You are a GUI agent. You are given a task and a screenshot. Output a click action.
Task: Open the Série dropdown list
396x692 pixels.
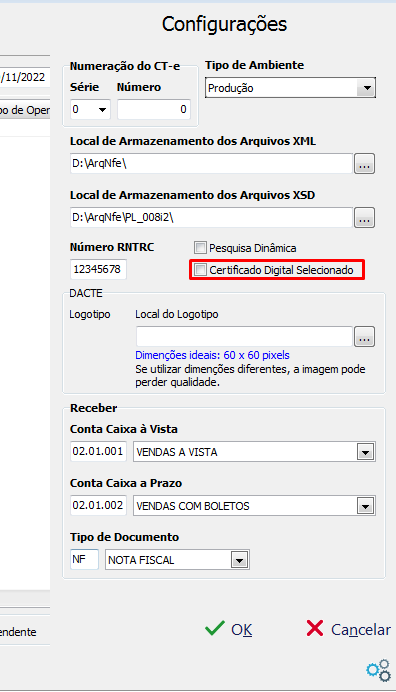click(102, 109)
